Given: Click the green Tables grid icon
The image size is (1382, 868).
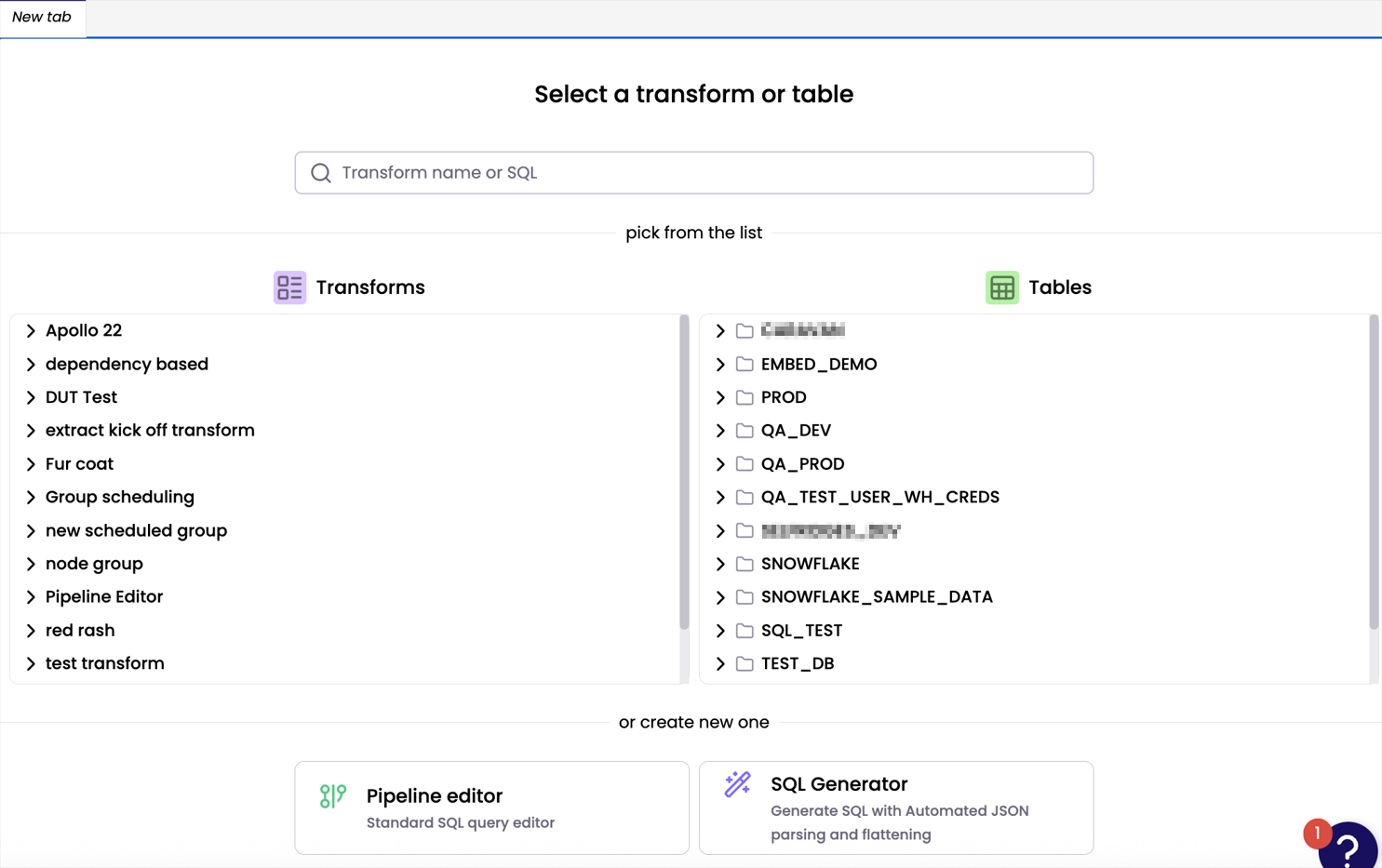Looking at the screenshot, I should tap(1002, 287).
